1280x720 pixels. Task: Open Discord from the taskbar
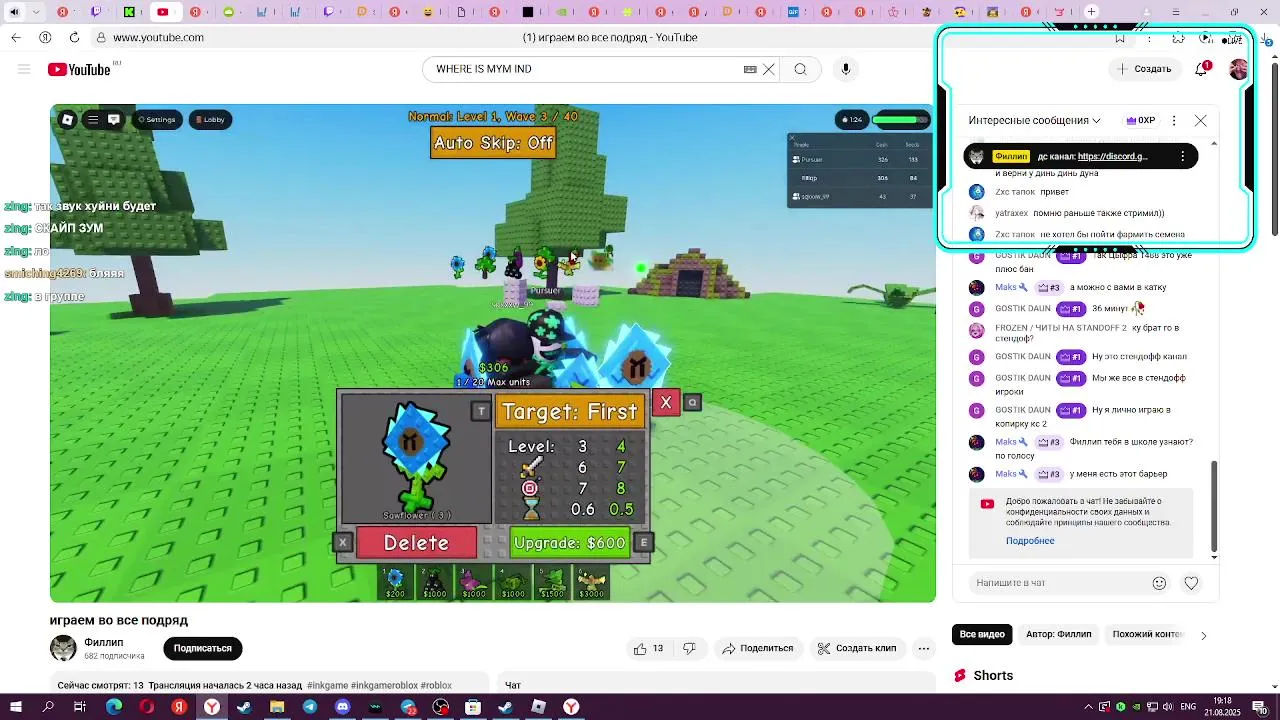point(343,707)
